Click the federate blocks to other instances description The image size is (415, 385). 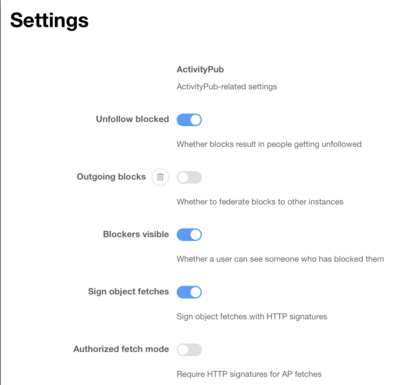click(x=260, y=202)
